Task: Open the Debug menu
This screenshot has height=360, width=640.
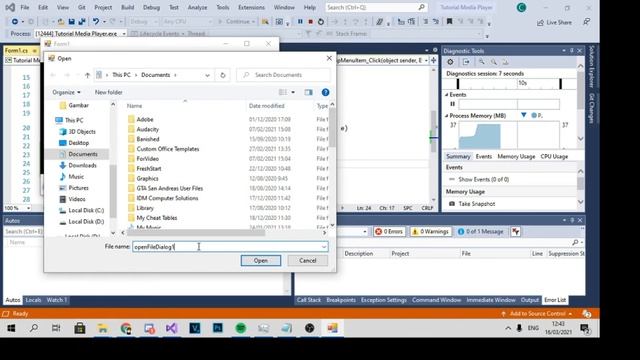Action: [151, 7]
